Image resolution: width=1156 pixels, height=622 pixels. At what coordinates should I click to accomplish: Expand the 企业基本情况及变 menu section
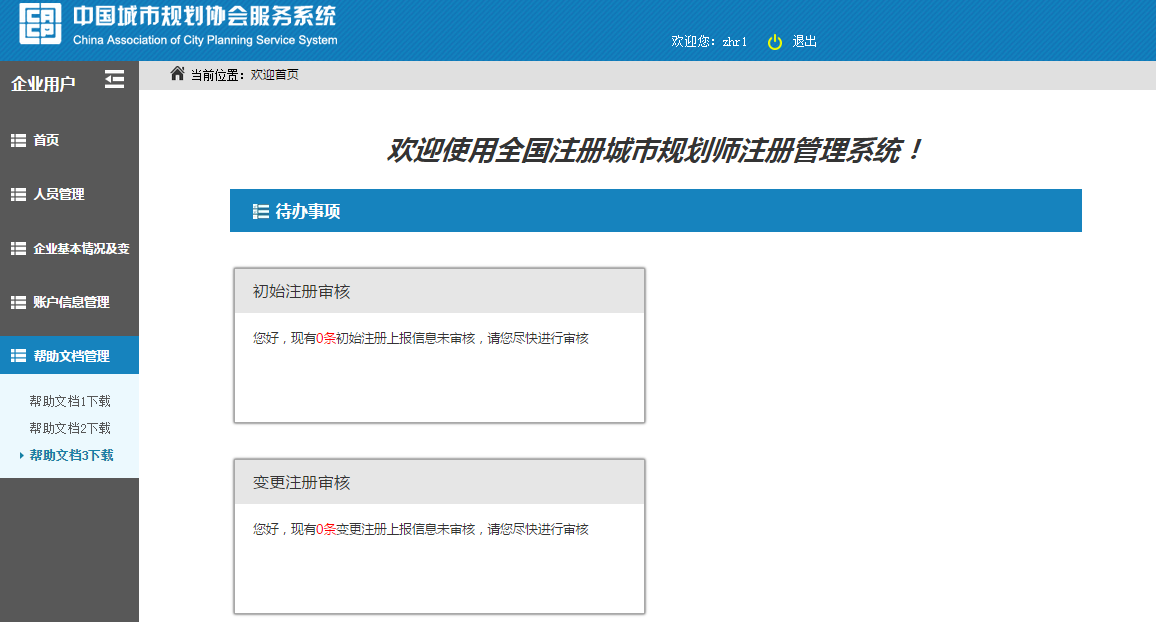click(81, 249)
